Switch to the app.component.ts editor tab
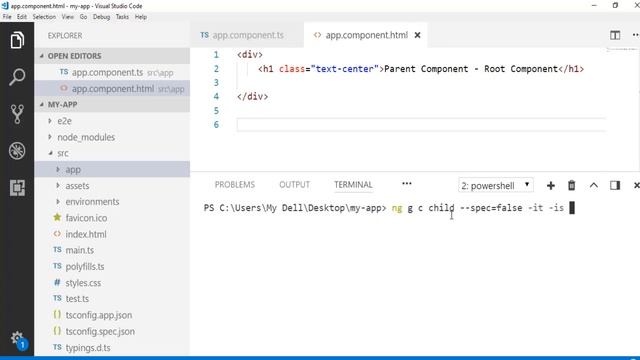Screen dimensions: 640x360 (247, 35)
